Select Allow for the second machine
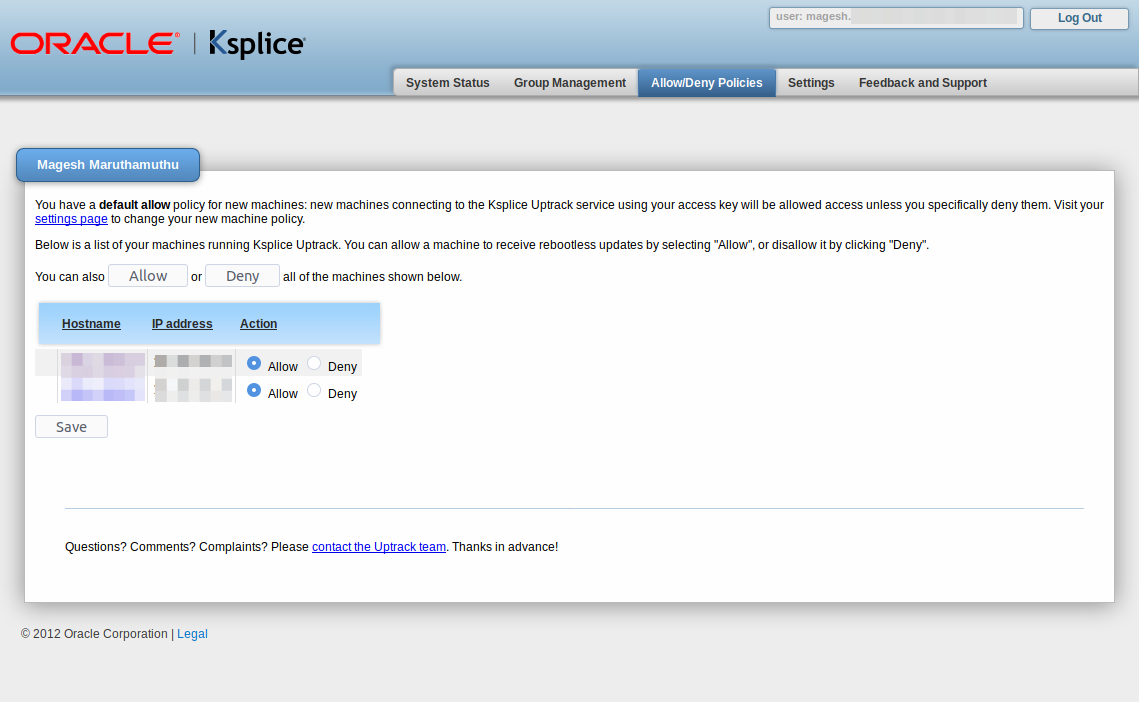This screenshot has height=702, width=1139. pos(254,390)
